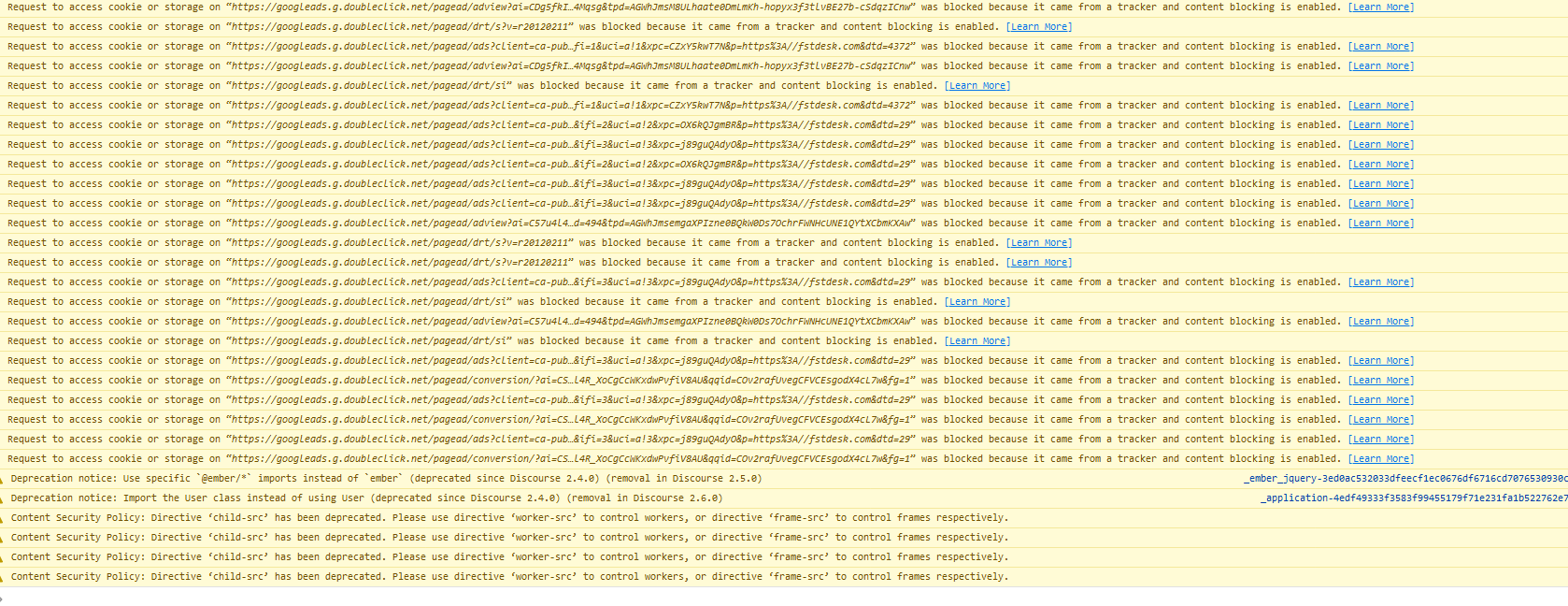Screen dimensions: 1568x606
Task: Open Learn More on the first conversion warning
Action: (x=1380, y=380)
